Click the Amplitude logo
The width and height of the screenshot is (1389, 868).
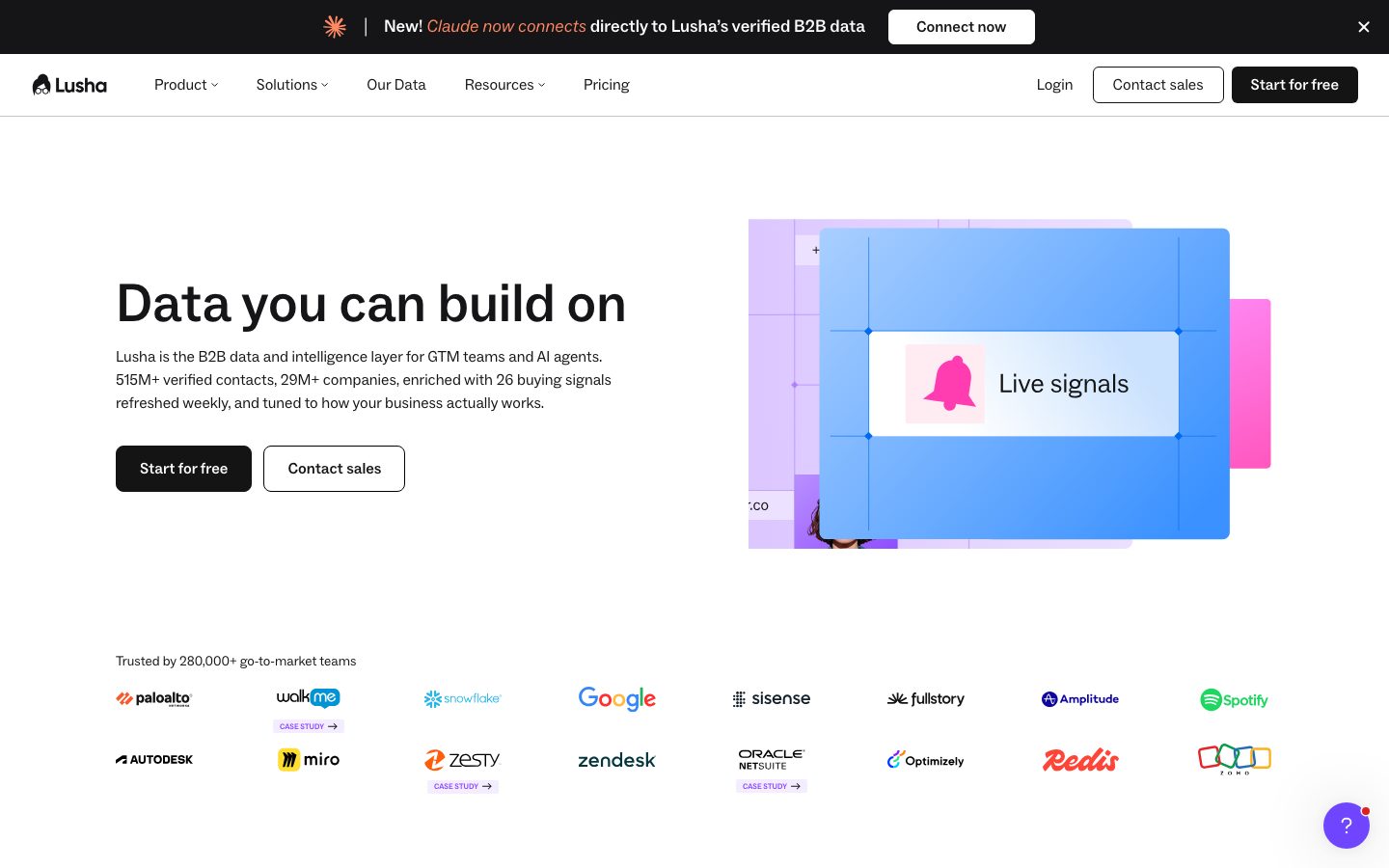(1080, 699)
